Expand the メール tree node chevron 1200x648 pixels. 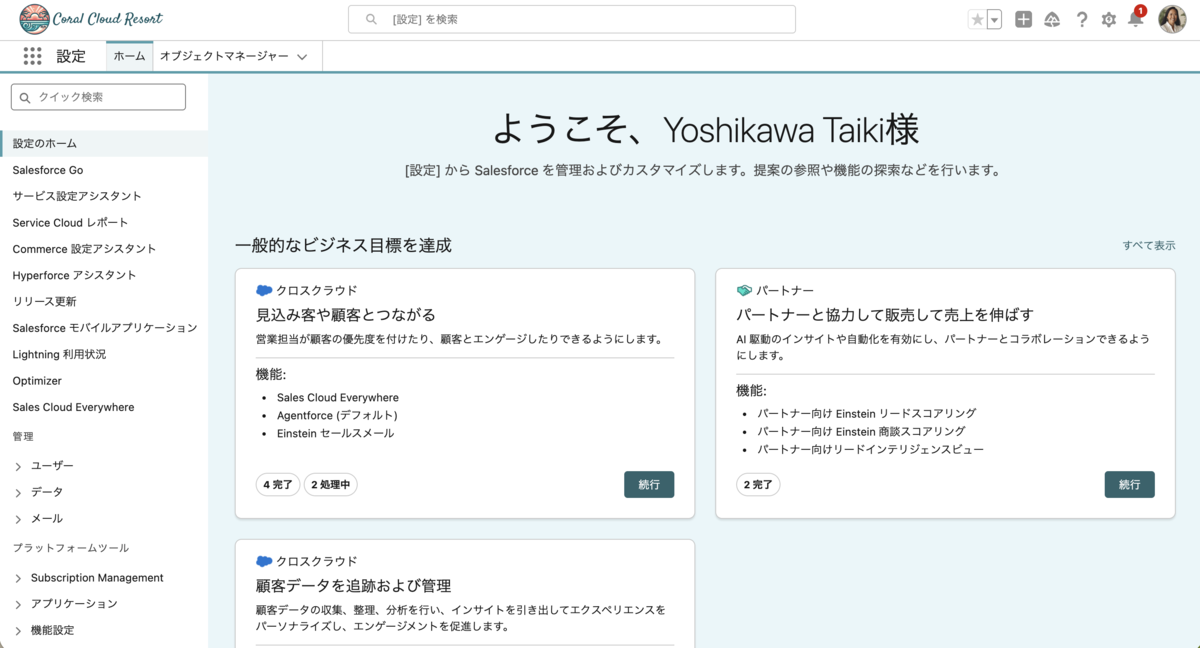pos(18,519)
